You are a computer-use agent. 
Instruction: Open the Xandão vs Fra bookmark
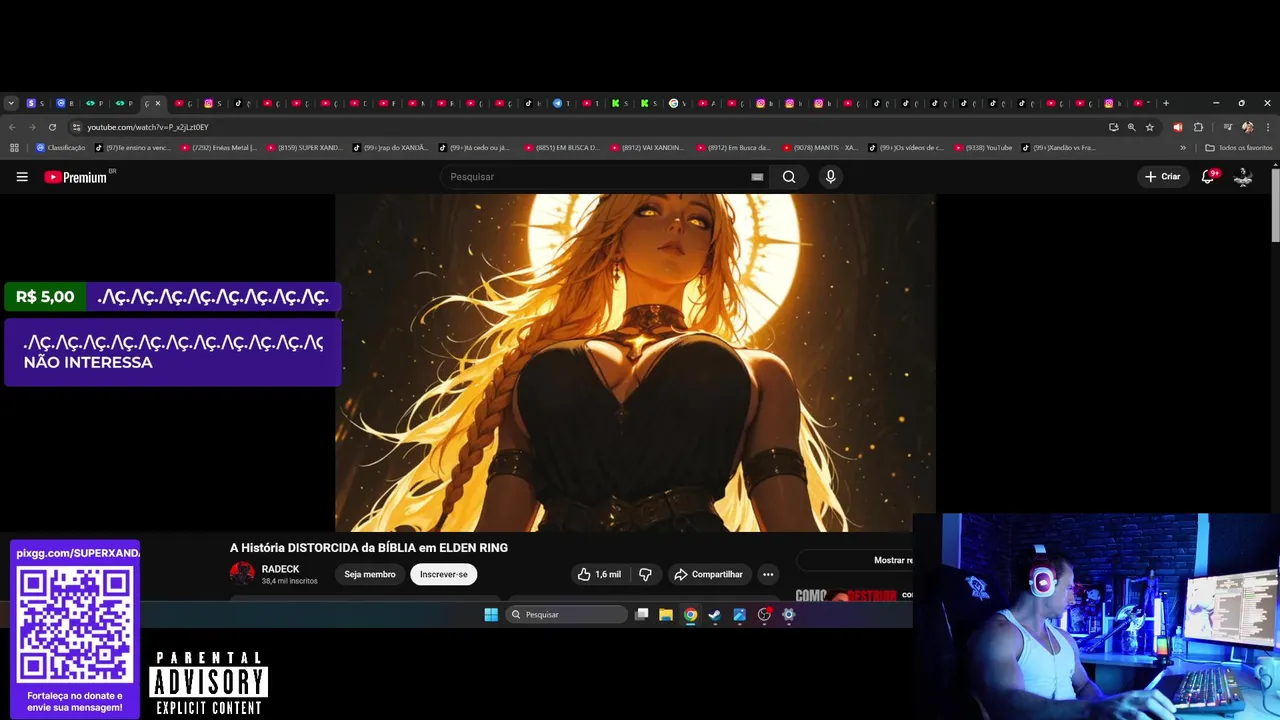tap(1059, 148)
